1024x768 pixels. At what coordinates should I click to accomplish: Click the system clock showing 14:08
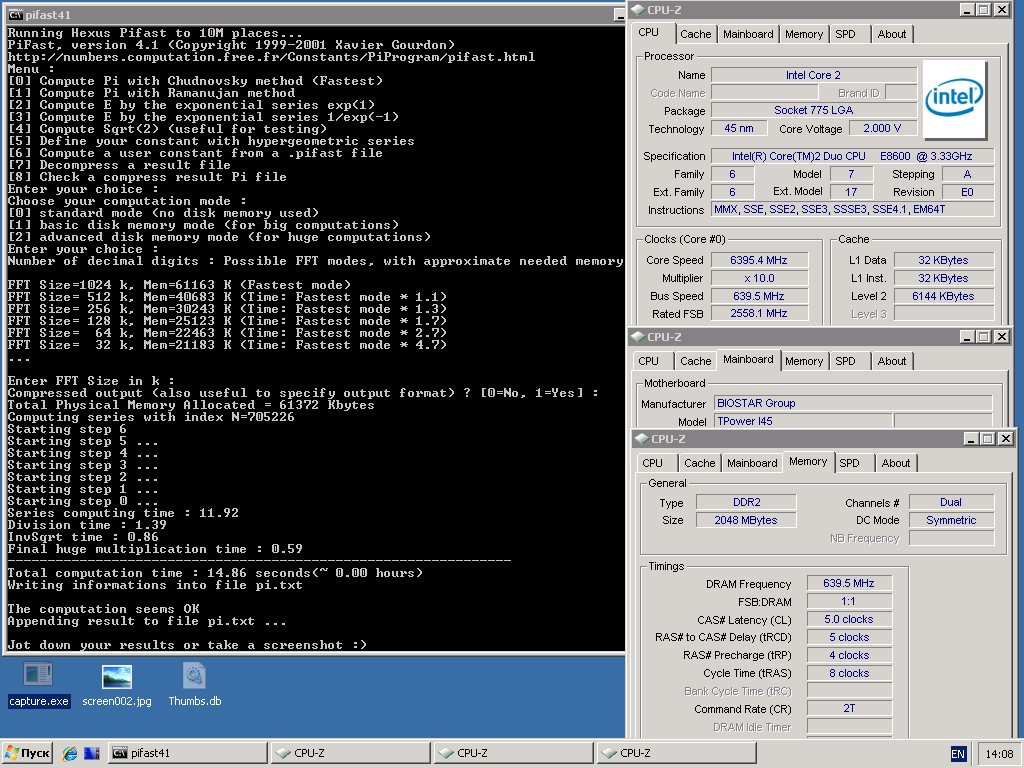point(999,754)
